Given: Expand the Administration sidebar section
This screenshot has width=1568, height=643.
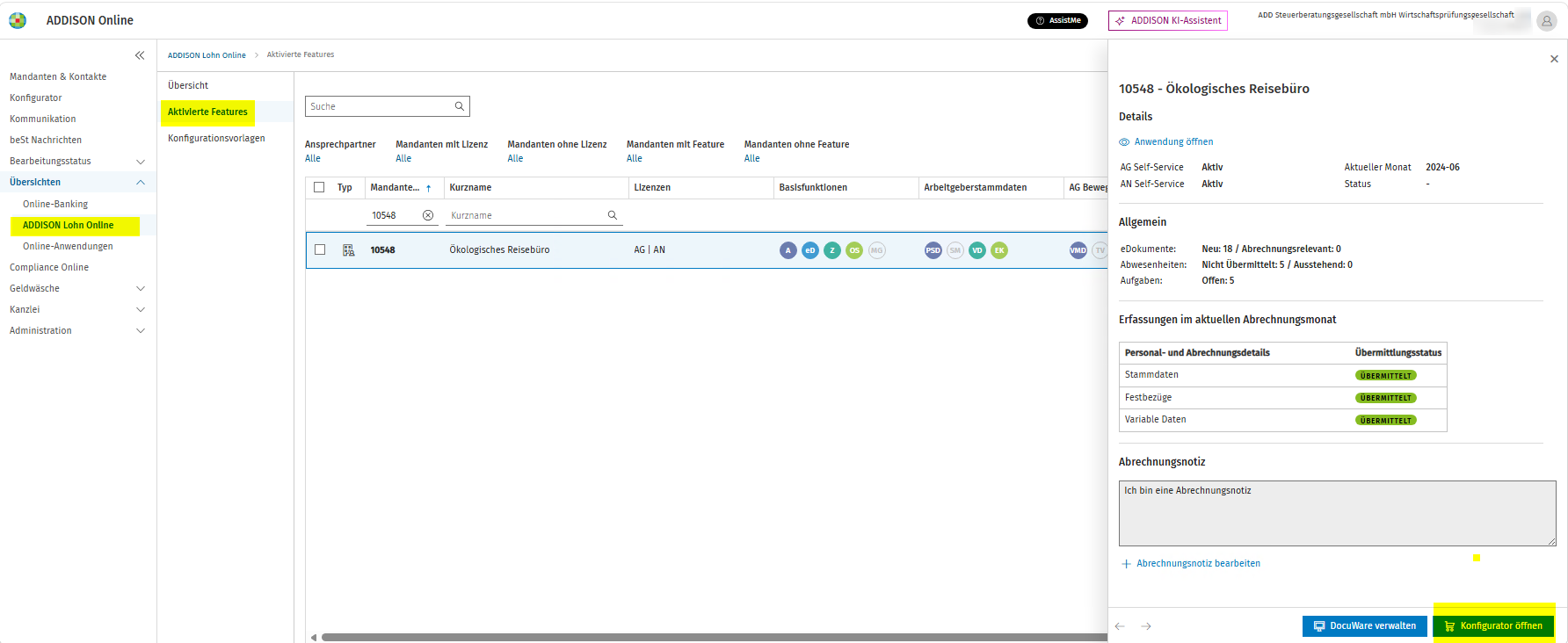Looking at the screenshot, I should [141, 330].
